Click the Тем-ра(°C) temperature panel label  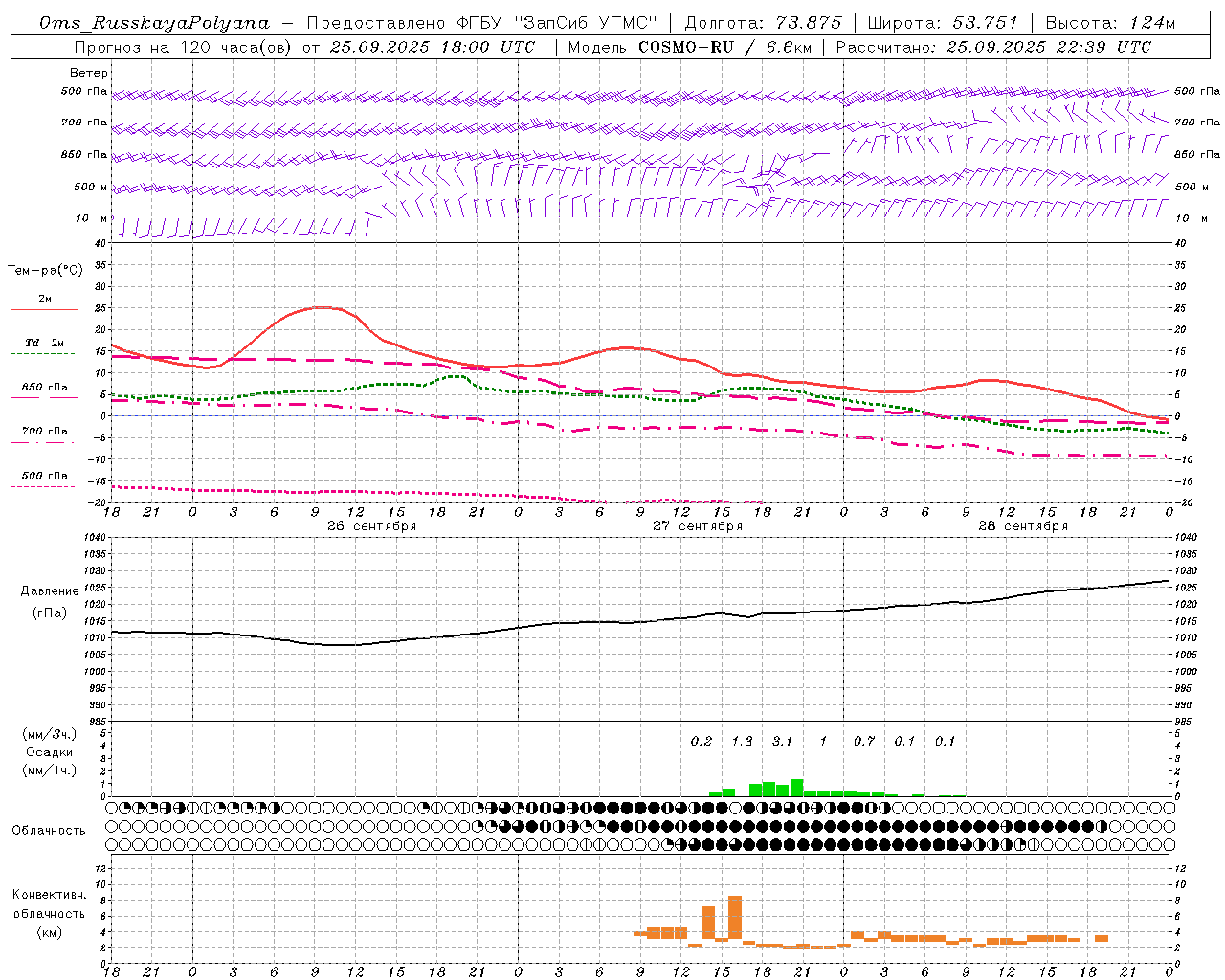pos(45,271)
